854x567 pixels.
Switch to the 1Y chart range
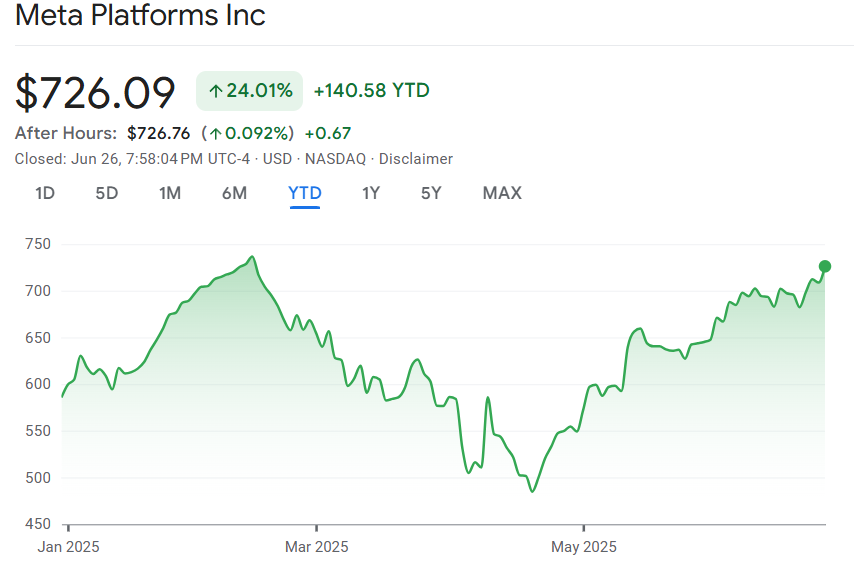(371, 193)
